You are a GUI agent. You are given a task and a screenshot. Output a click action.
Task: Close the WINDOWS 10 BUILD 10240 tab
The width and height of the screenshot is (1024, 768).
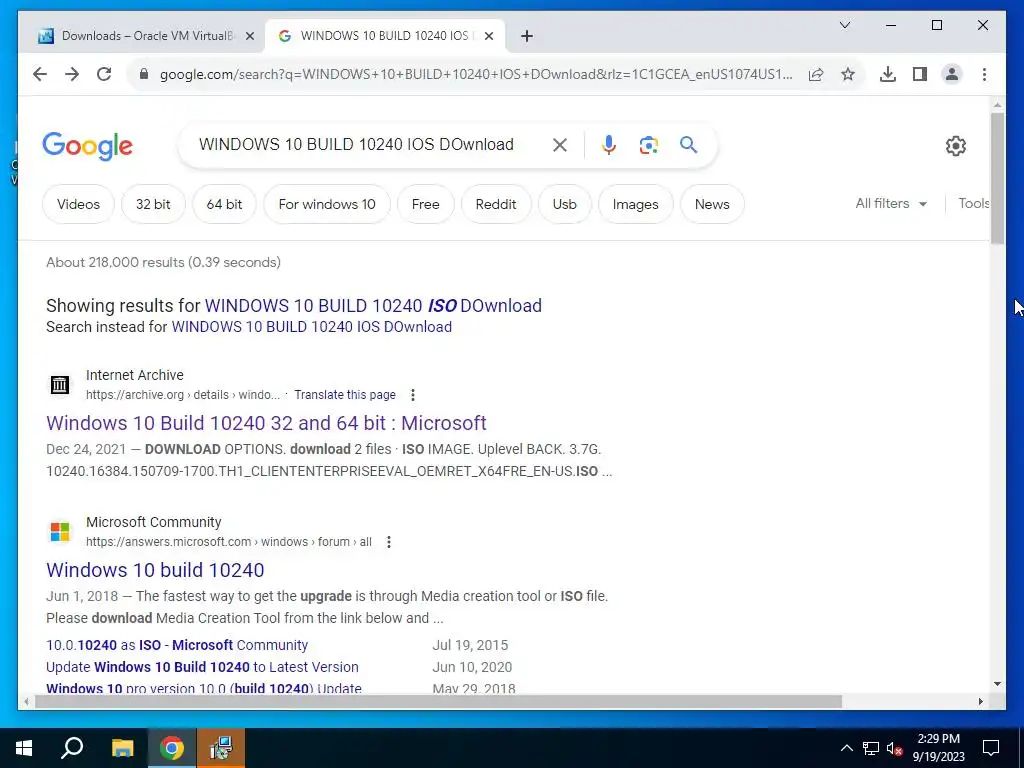(x=490, y=37)
